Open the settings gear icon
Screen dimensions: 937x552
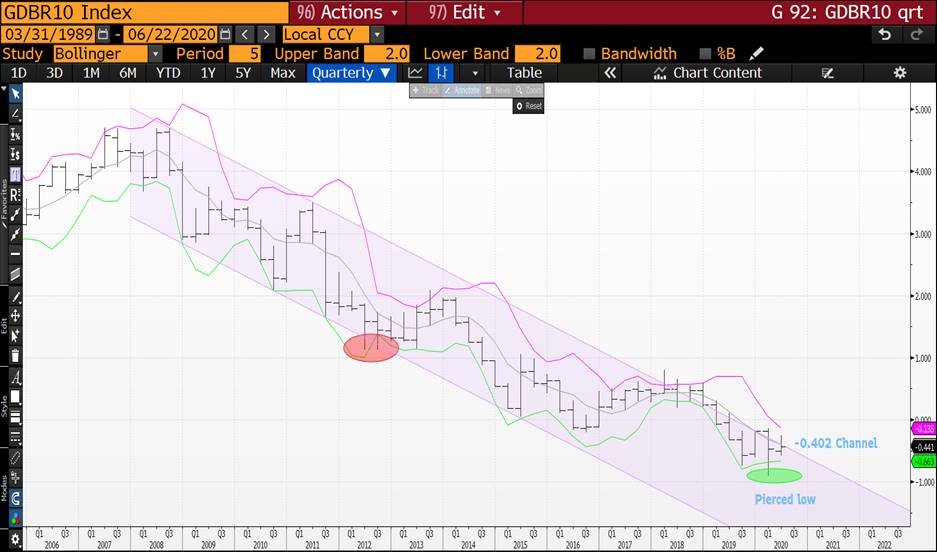click(x=899, y=73)
